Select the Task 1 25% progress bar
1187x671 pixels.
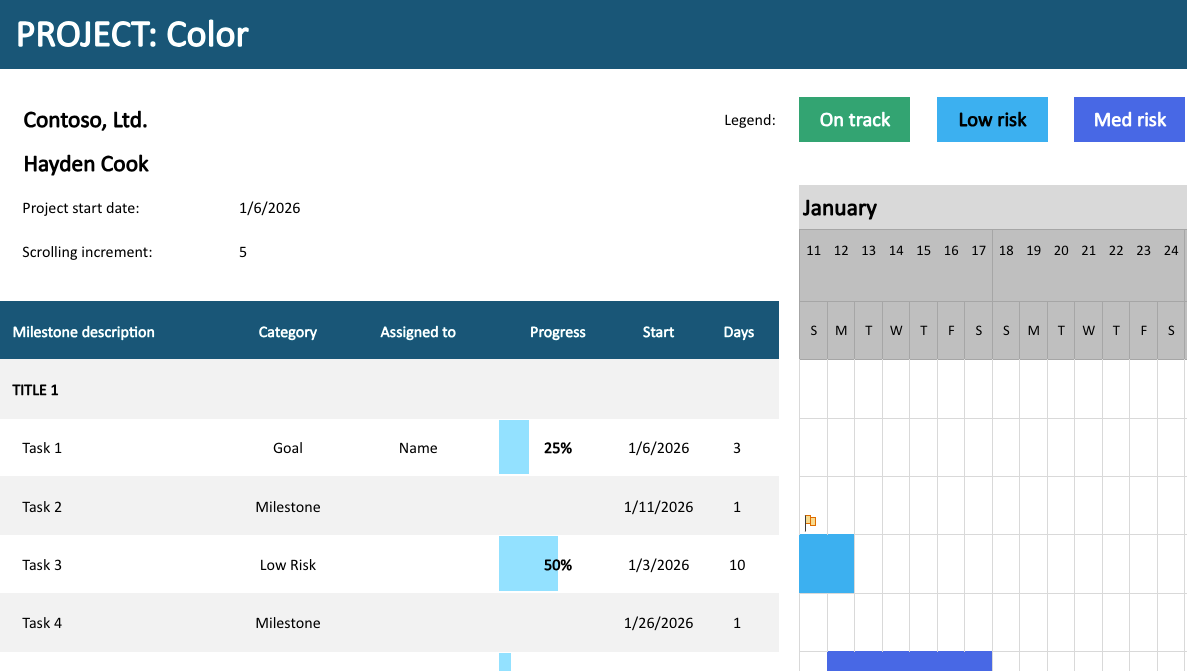[514, 448]
